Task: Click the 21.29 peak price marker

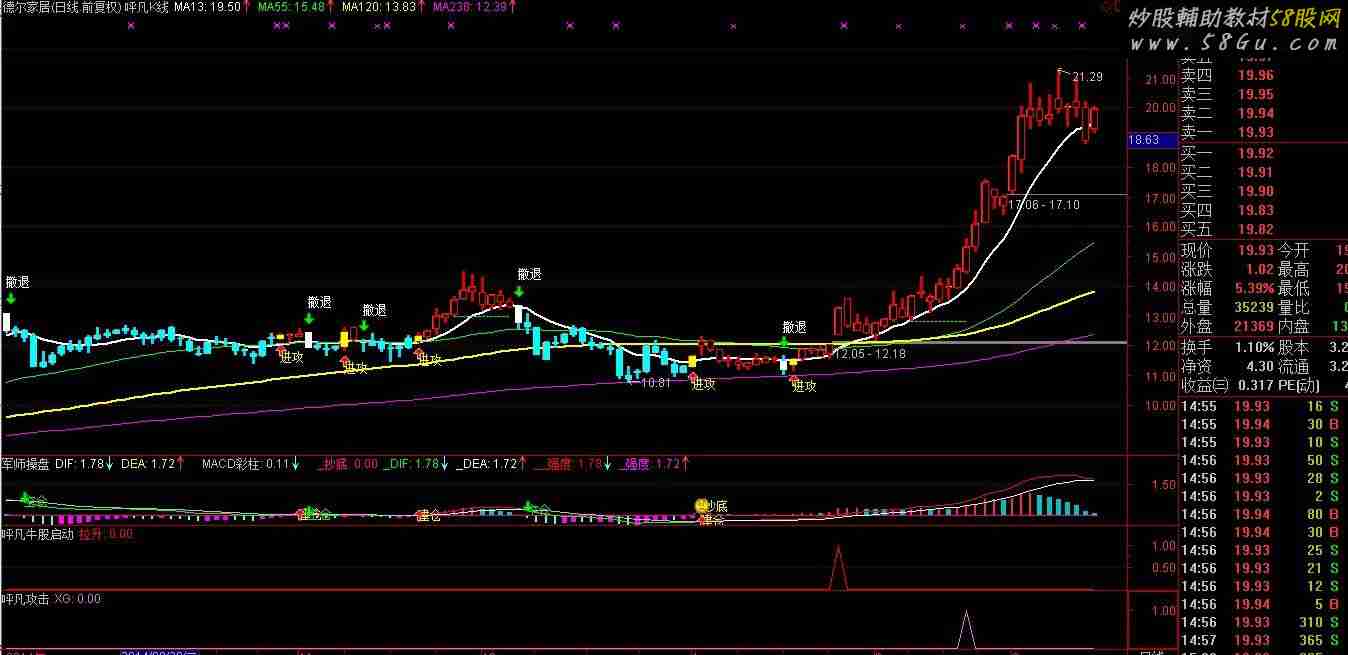Action: 1087,77
